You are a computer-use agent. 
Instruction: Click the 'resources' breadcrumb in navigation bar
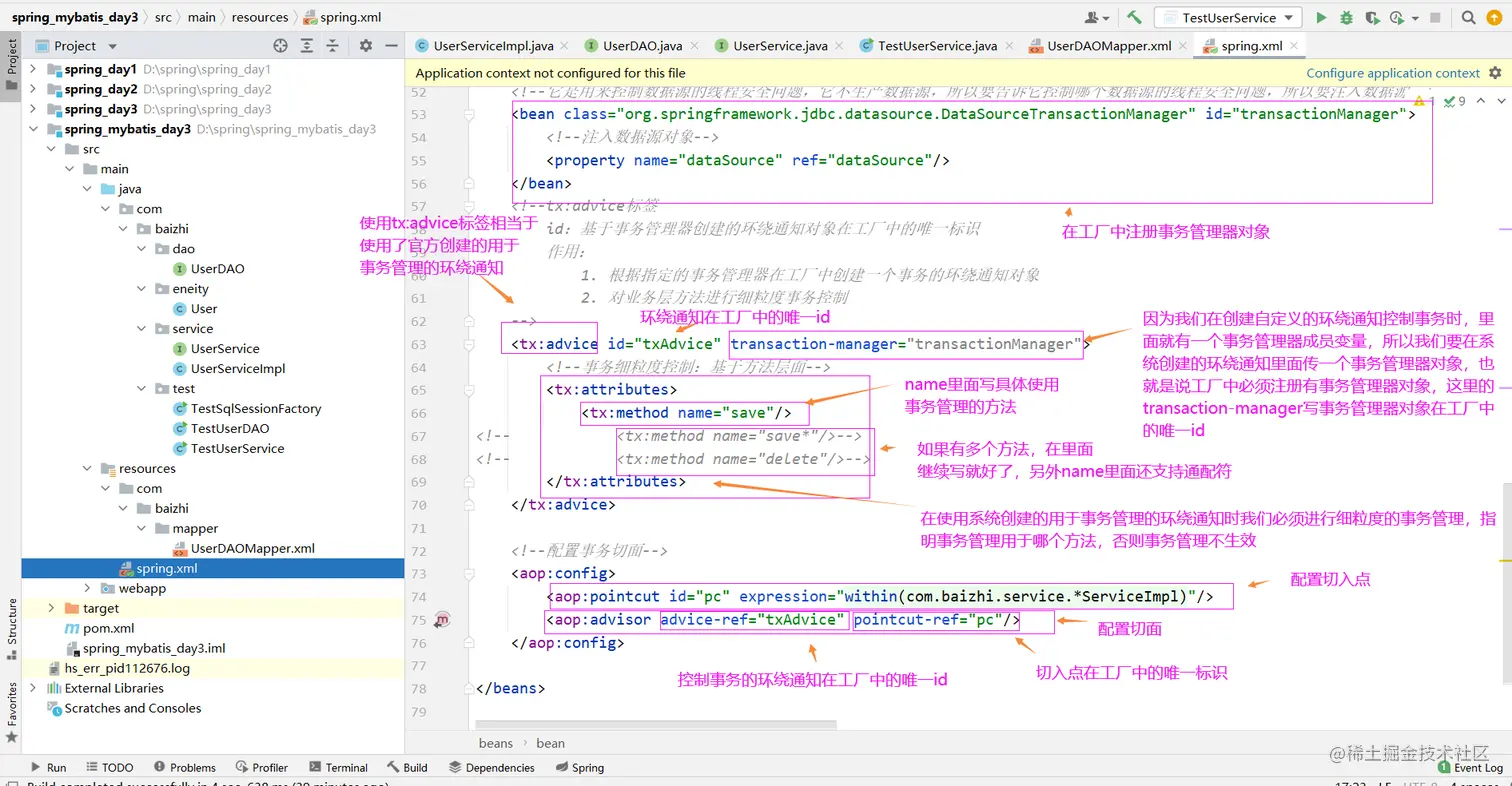(x=260, y=17)
